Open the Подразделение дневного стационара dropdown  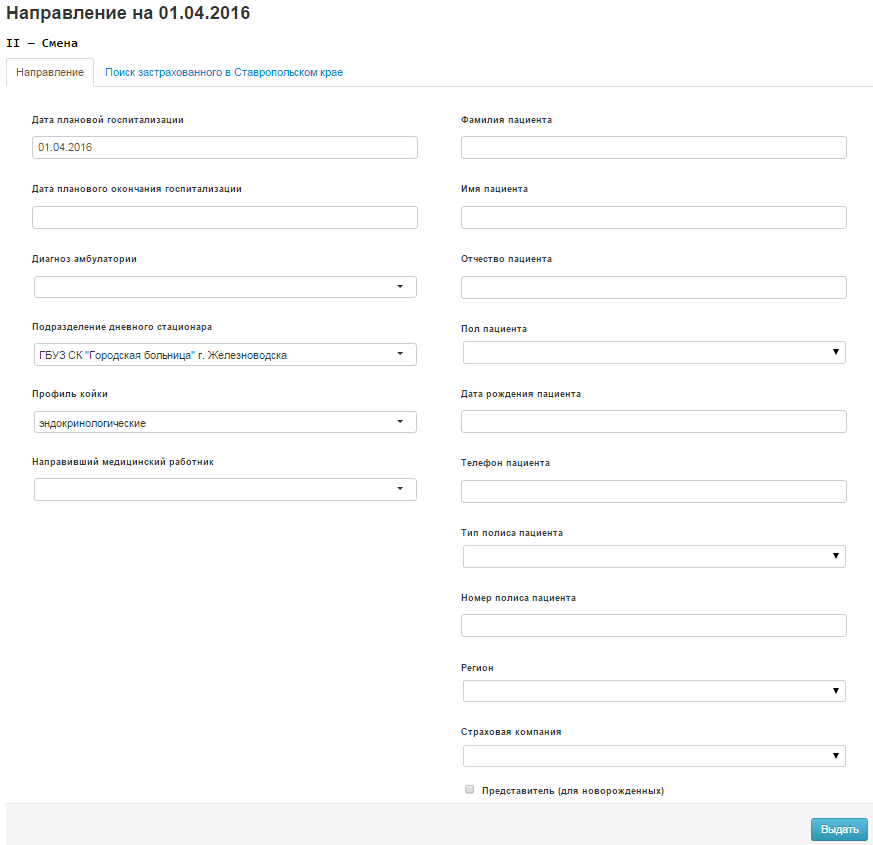225,355
